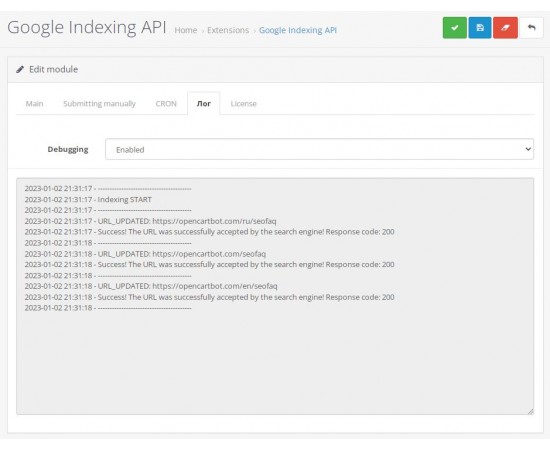
Task: Click the Debugging field label
Action: click(68, 149)
